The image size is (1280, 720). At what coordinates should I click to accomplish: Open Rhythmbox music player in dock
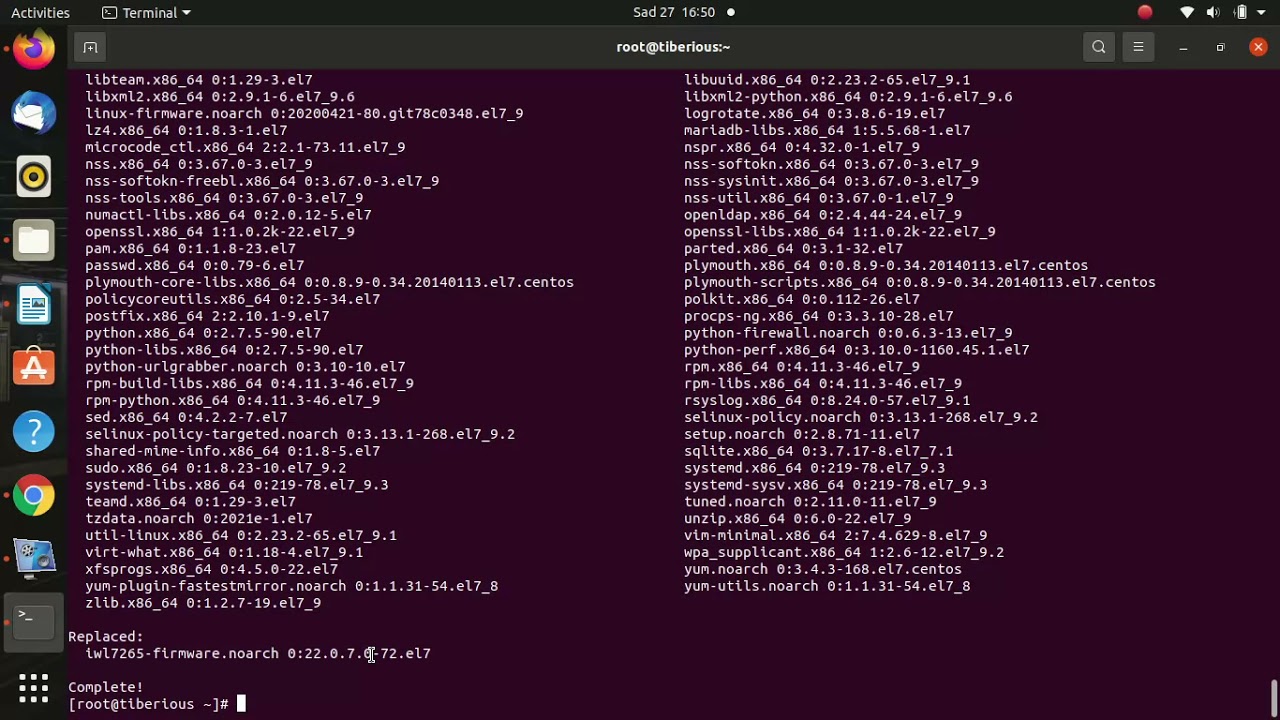pos(33,177)
